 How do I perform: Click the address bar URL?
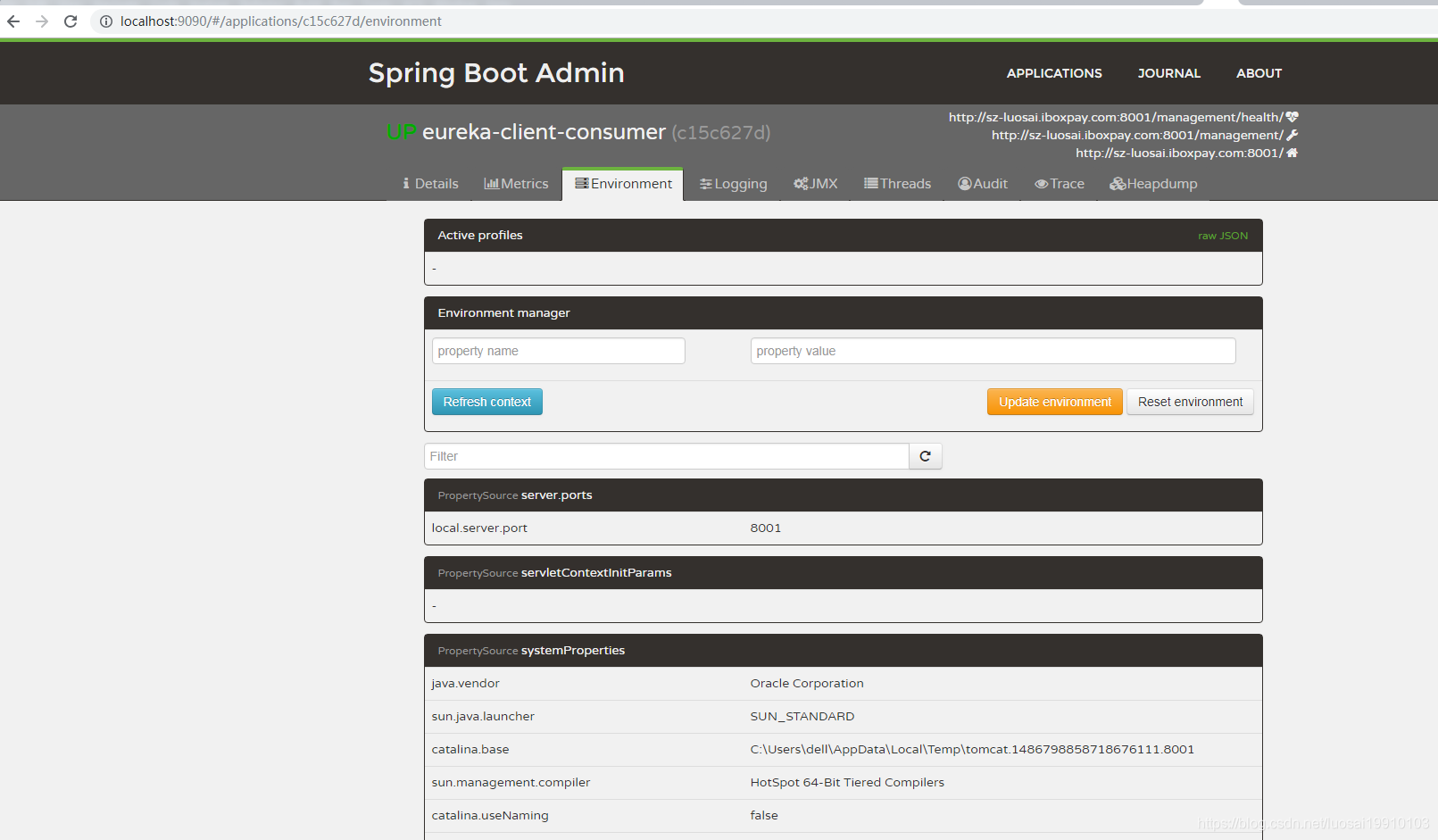pos(280,21)
